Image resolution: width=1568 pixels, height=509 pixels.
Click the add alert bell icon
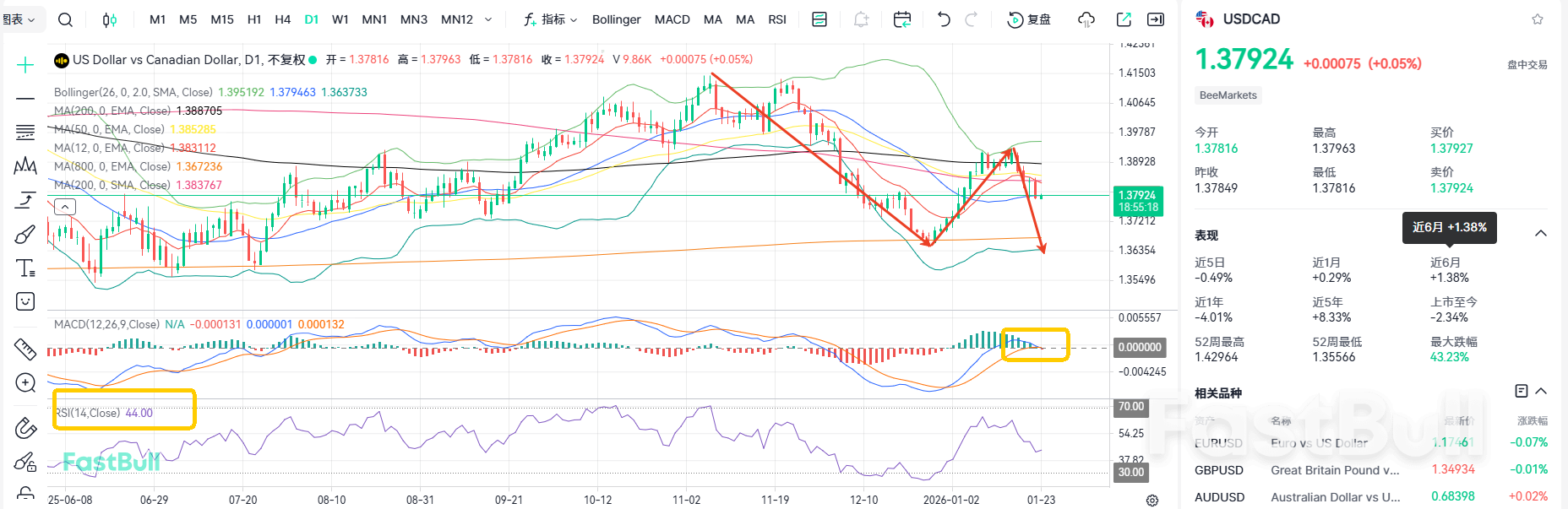pos(861,19)
